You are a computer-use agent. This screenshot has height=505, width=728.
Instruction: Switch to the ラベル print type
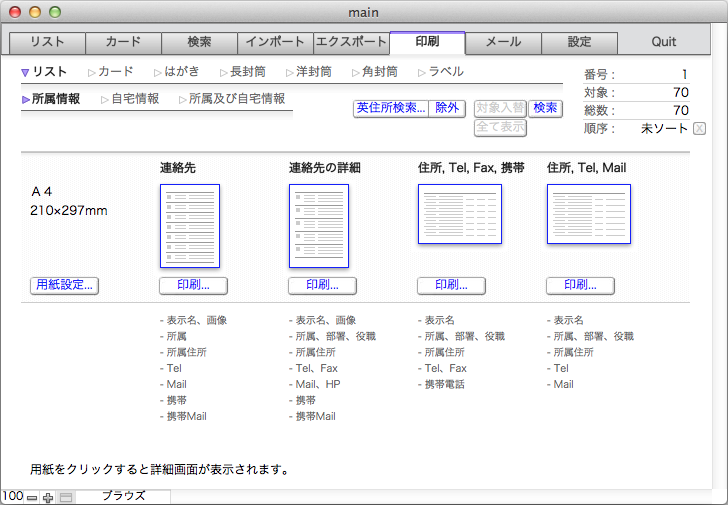(445, 72)
